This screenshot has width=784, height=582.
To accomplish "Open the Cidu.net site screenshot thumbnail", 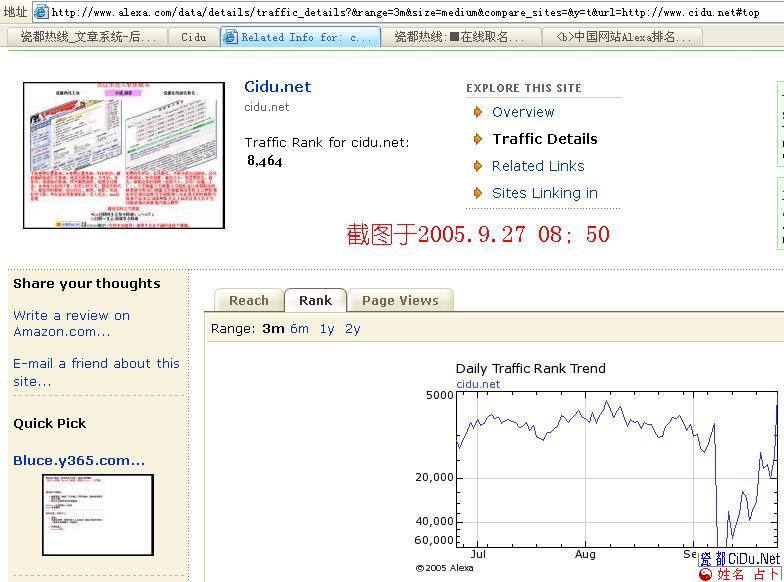I will 124,155.
